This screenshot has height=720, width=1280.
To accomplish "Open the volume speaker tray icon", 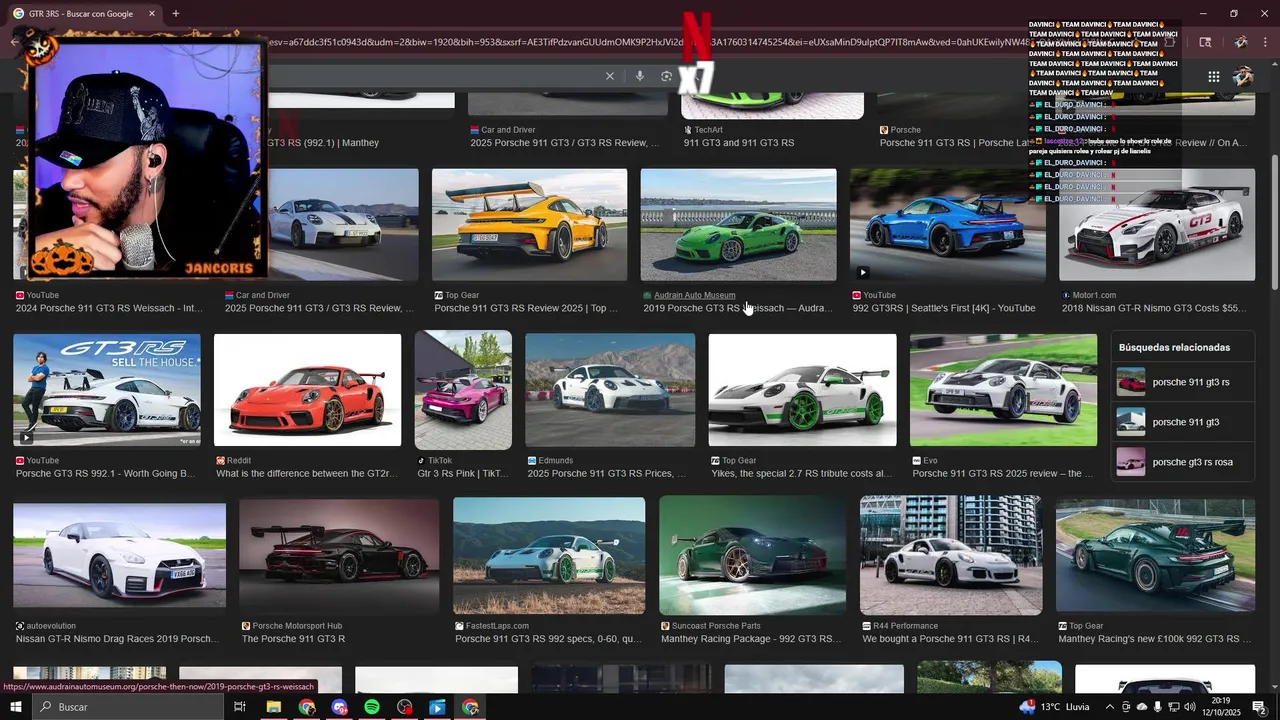I will (x=1190, y=707).
